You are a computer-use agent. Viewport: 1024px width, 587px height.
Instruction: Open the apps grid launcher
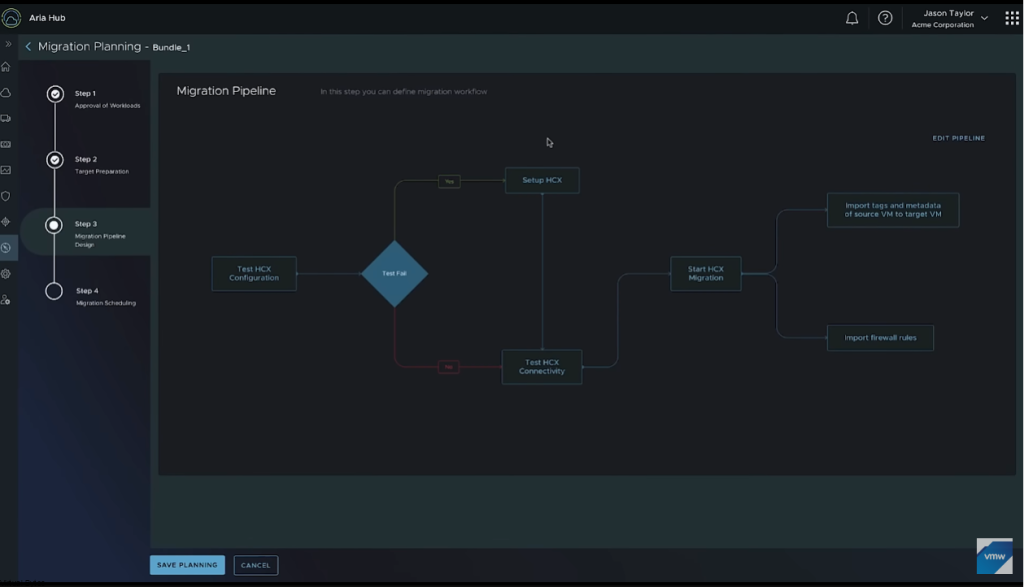pyautogui.click(x=1012, y=18)
